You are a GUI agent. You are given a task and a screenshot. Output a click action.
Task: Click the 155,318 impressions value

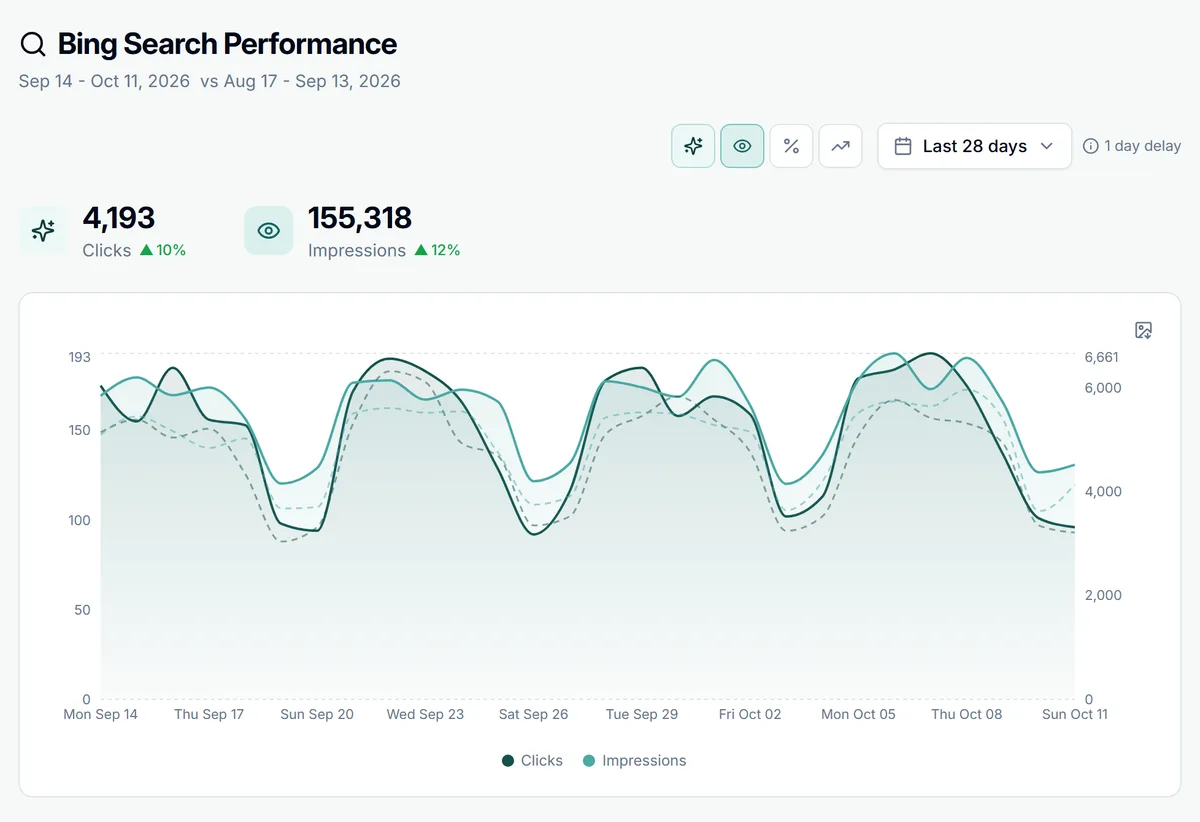pyautogui.click(x=360, y=218)
